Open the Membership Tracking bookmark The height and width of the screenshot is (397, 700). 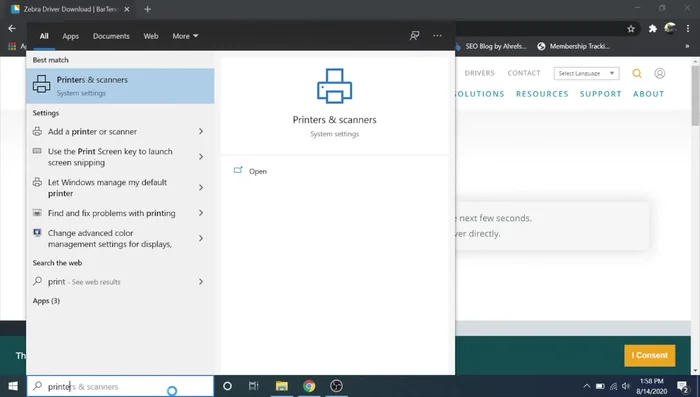click(x=574, y=46)
